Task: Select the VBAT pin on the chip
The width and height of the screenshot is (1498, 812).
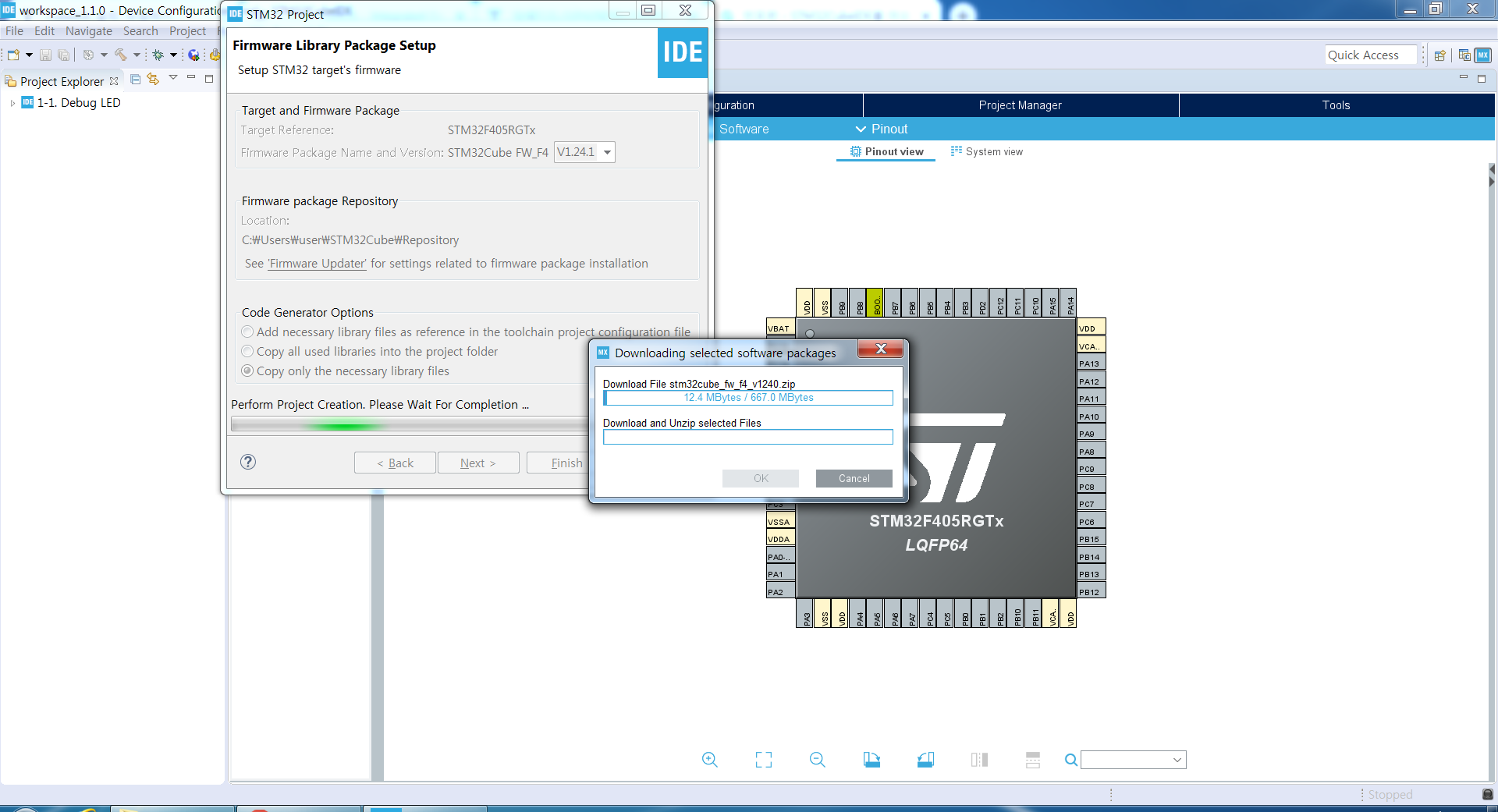Action: [x=780, y=328]
